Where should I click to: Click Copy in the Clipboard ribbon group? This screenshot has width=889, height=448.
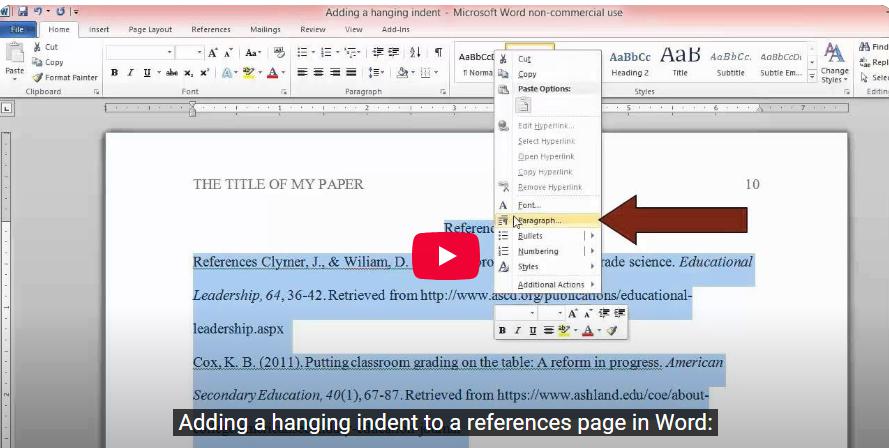[x=48, y=62]
